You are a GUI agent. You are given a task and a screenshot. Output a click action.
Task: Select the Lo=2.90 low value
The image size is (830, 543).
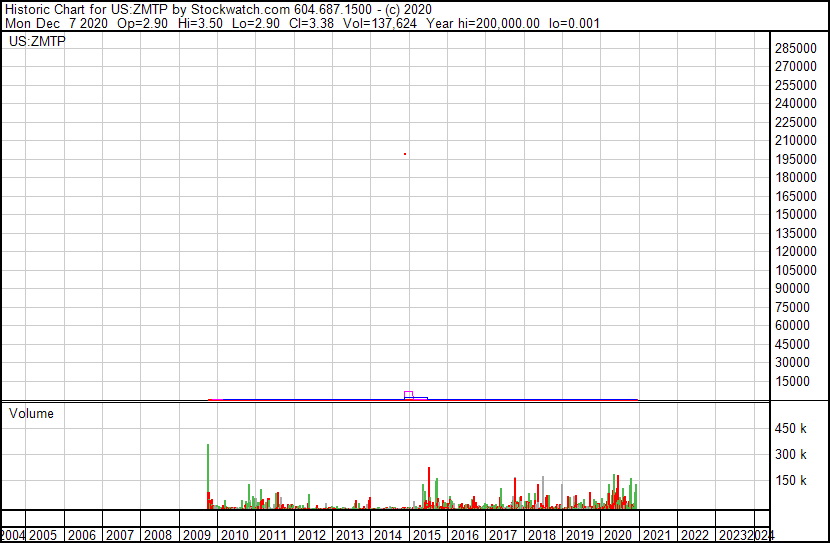pos(256,23)
